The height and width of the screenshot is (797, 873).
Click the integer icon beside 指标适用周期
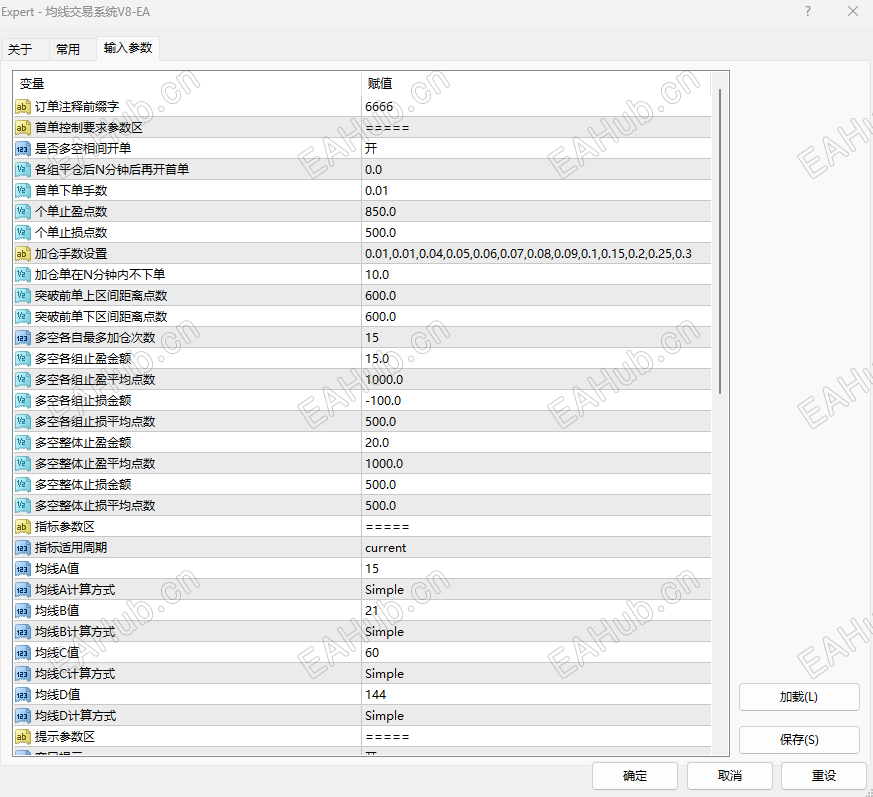point(22,548)
